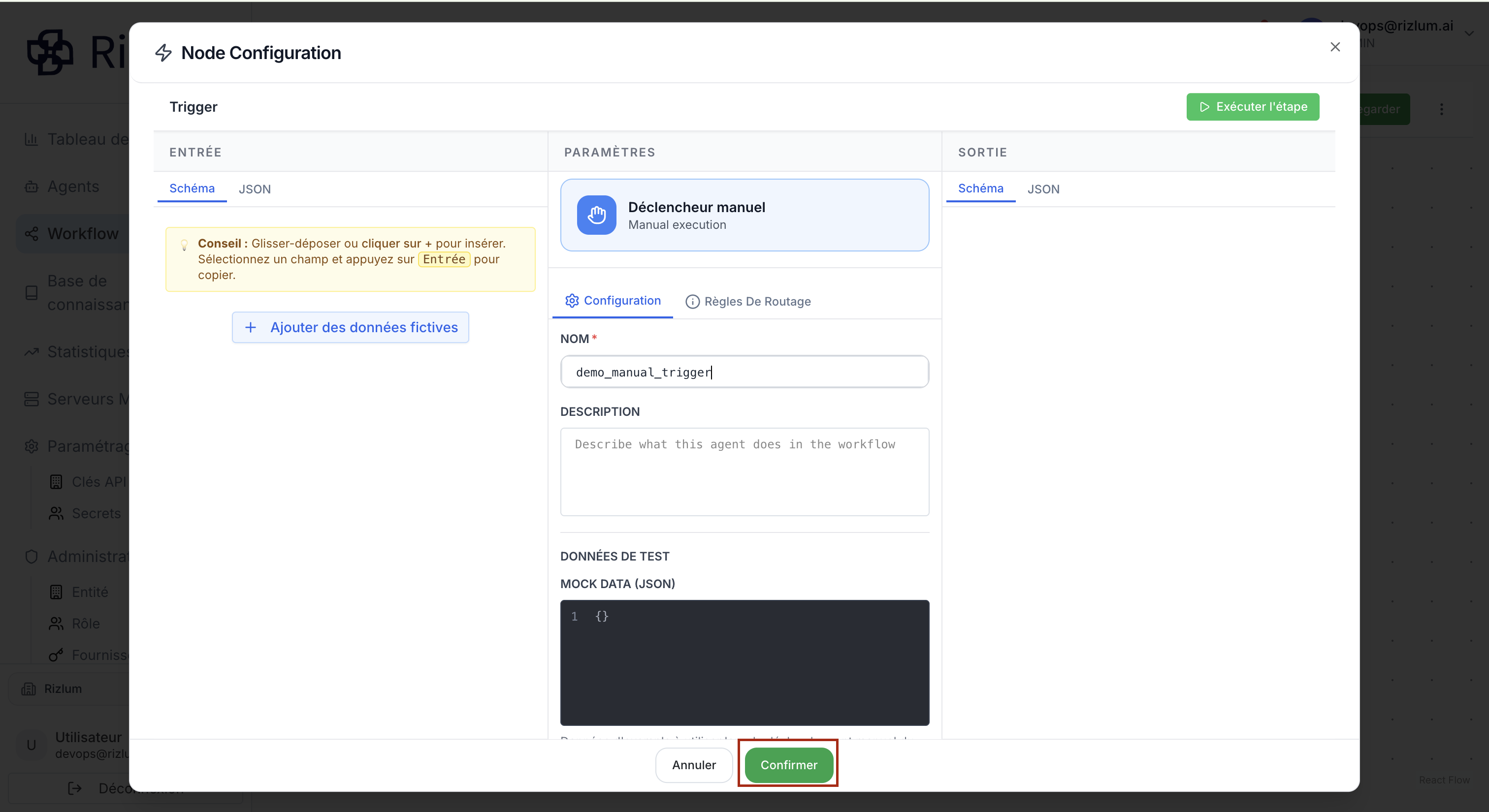Viewport: 1489px width, 812px height.
Task: Click the lightbulb Conseil icon
Action: coord(184,244)
